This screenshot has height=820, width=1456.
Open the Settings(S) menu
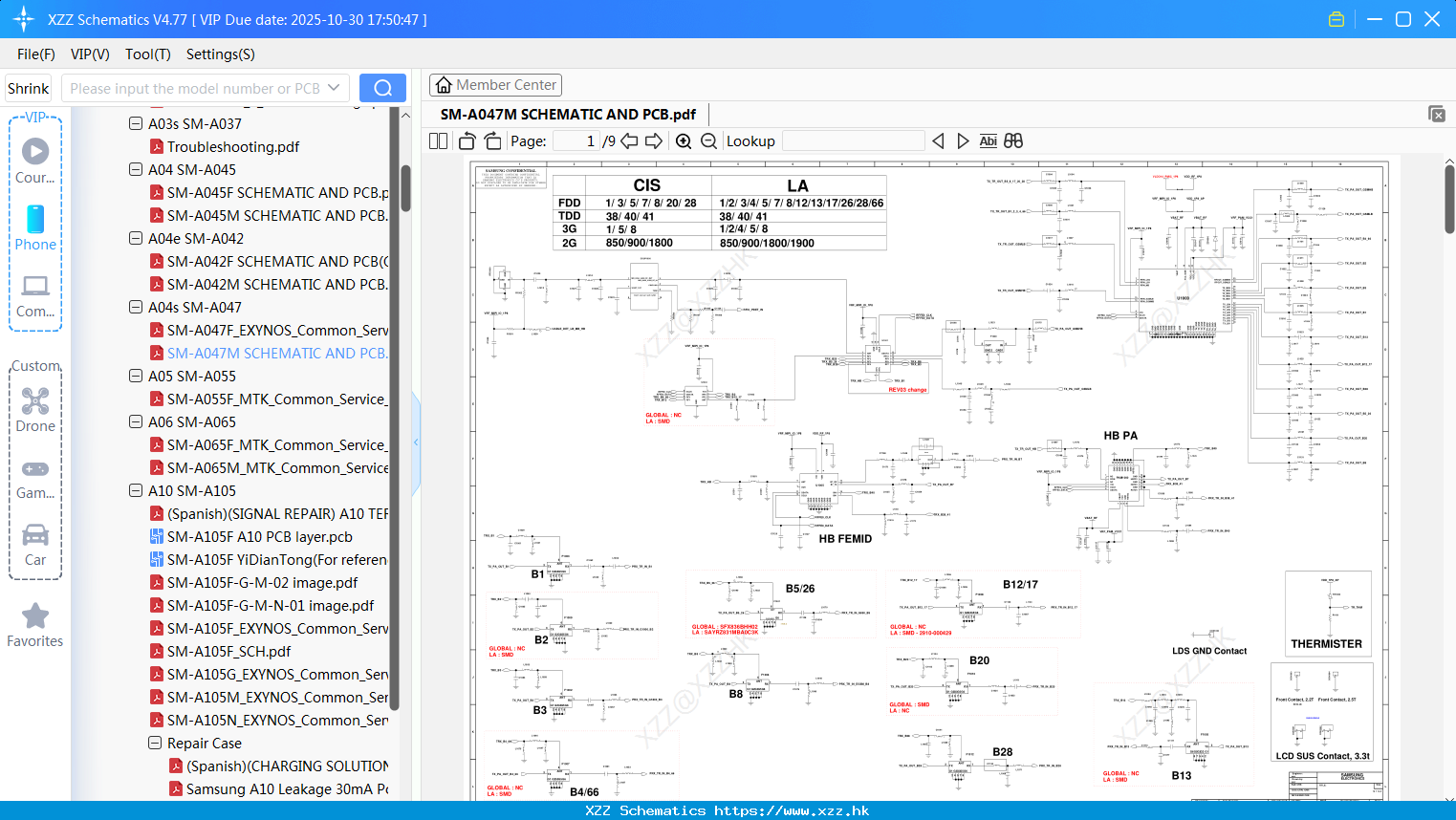click(221, 54)
